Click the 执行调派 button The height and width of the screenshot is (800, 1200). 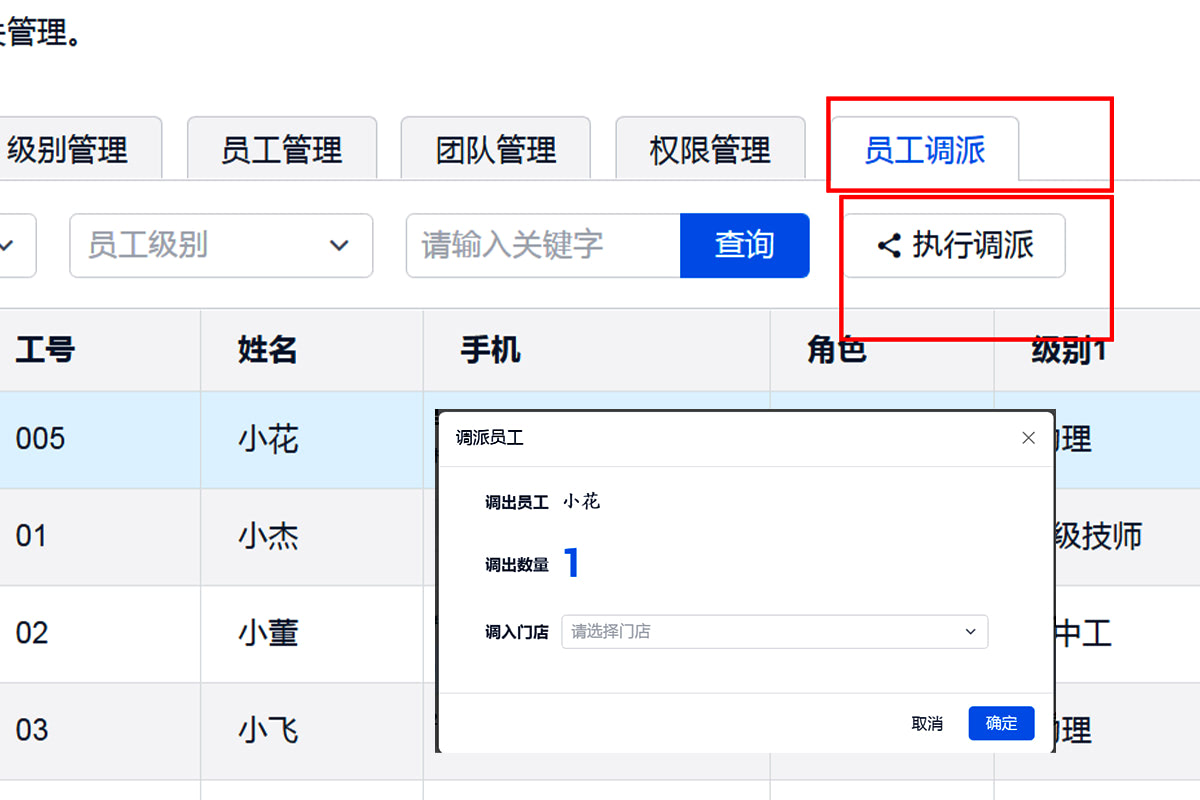pyautogui.click(x=953, y=245)
